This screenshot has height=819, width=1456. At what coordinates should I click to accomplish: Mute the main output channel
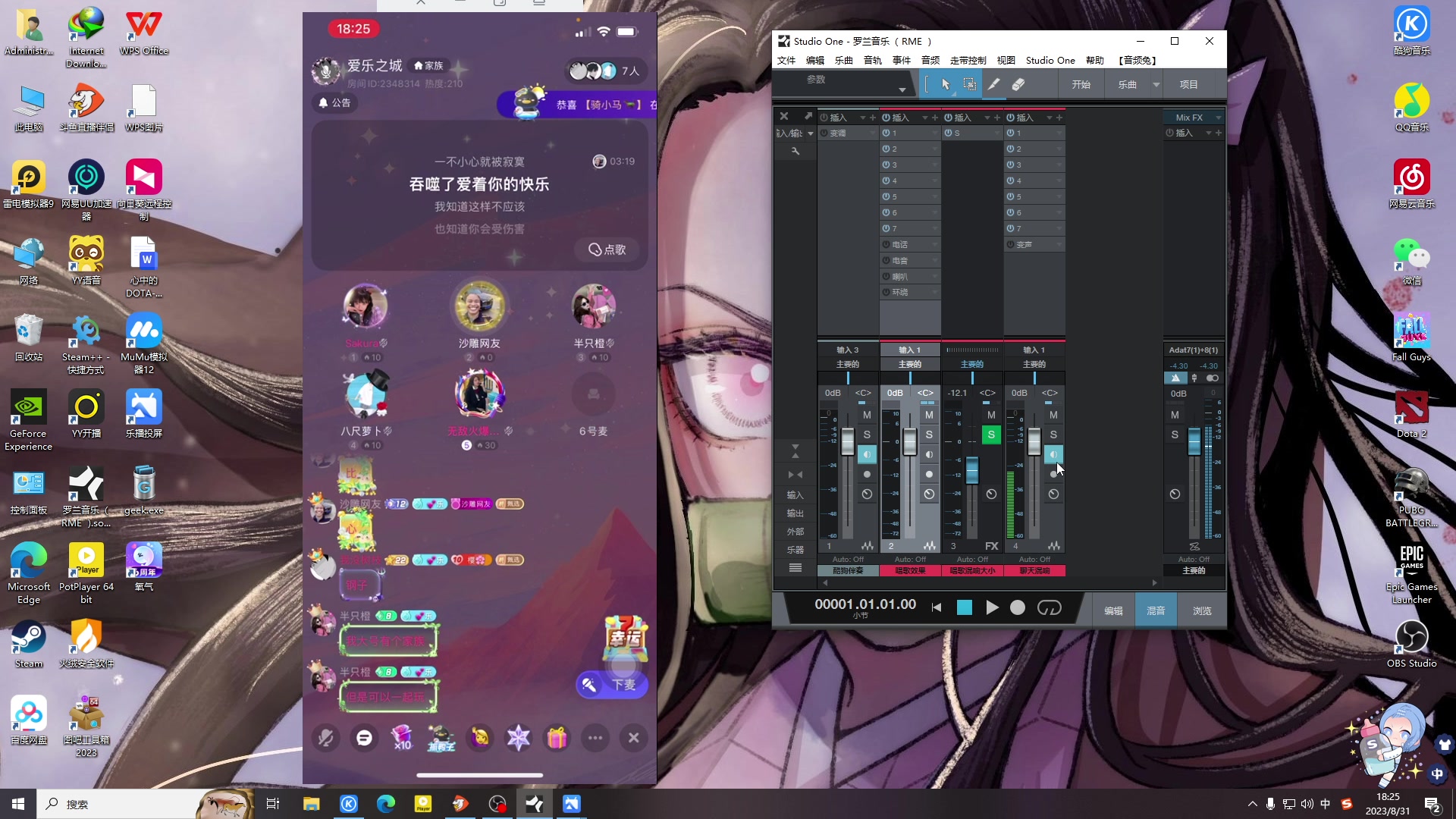pyautogui.click(x=1175, y=415)
